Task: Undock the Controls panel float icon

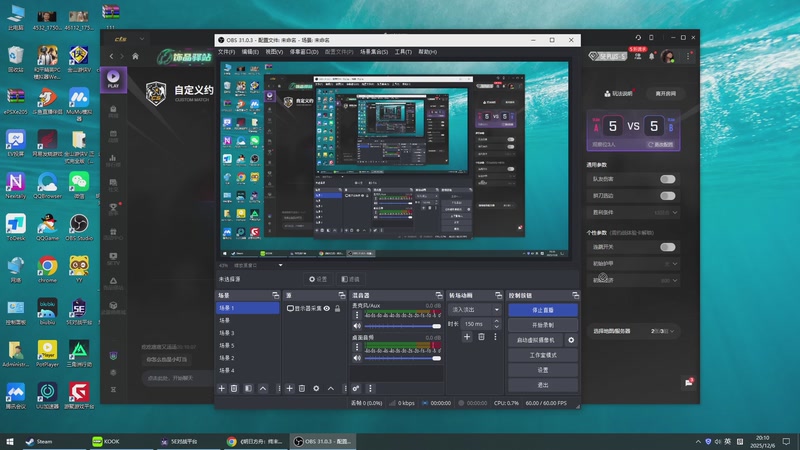Action: click(576, 295)
